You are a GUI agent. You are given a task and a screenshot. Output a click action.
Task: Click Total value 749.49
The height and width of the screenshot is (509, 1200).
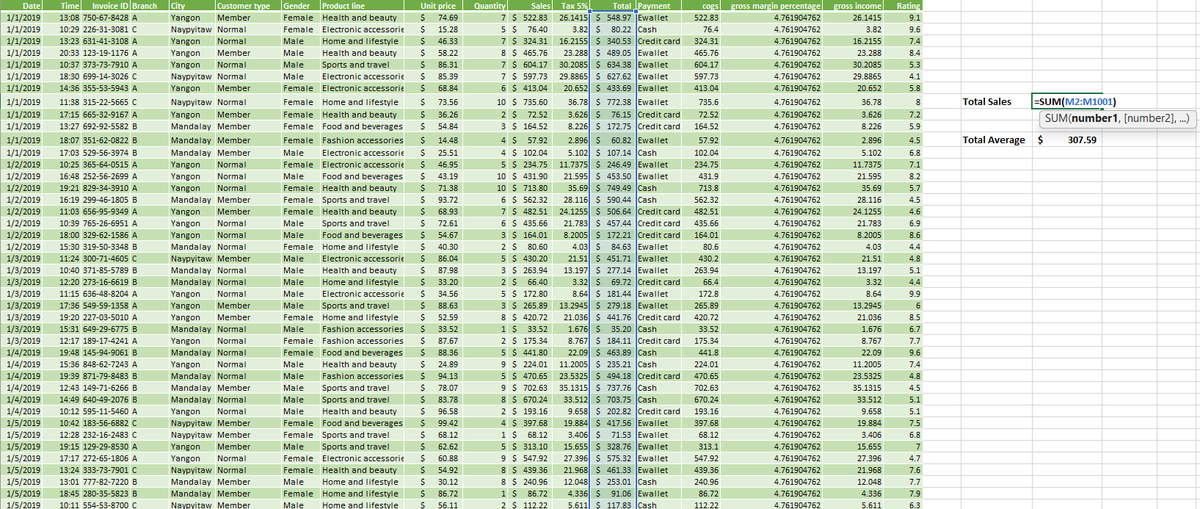click(614, 187)
